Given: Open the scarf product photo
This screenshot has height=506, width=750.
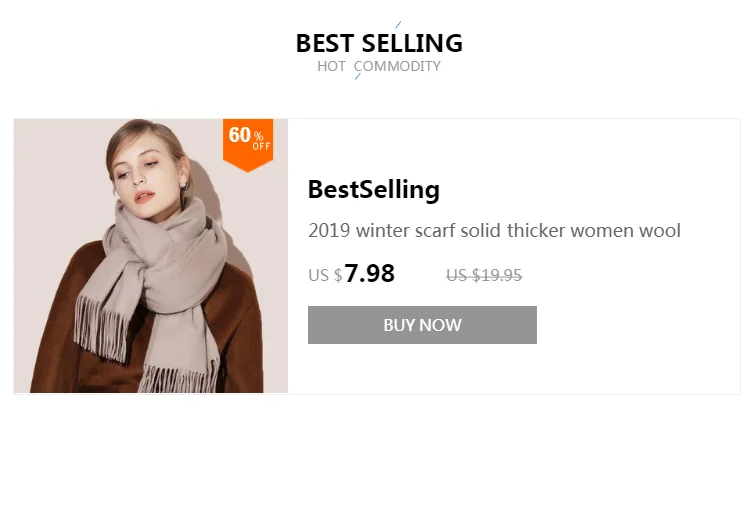Looking at the screenshot, I should [150, 256].
